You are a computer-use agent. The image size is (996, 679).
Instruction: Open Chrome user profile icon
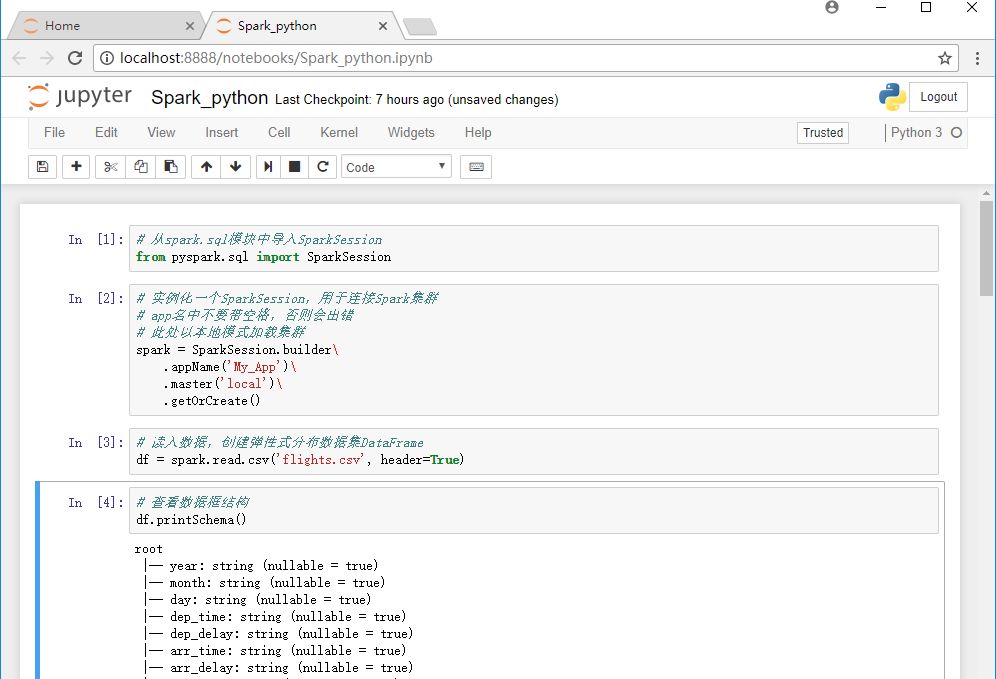pos(831,7)
